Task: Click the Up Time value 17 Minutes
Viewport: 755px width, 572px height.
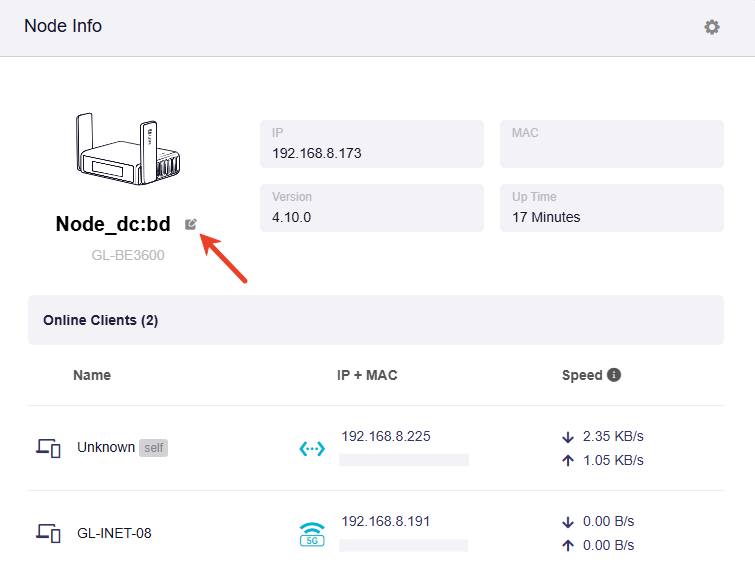Action: pos(546,217)
